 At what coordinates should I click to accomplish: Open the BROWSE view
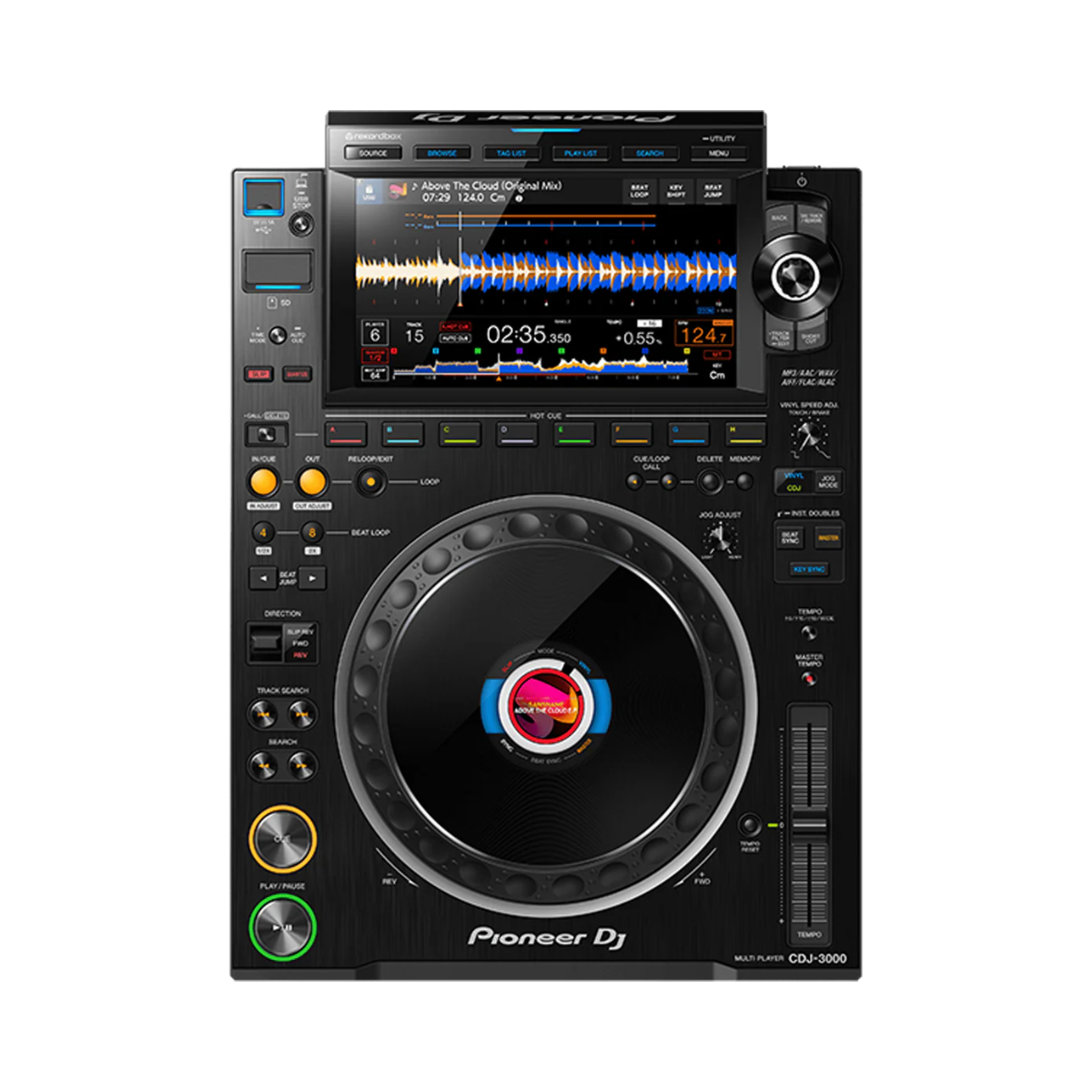pos(442,153)
